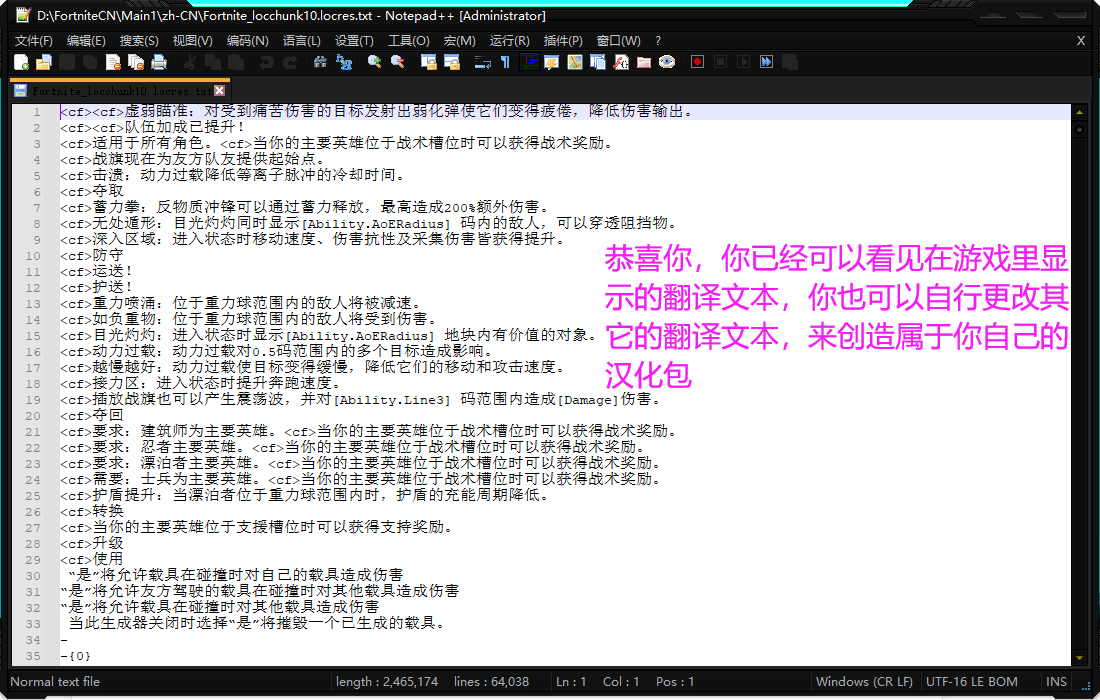Start macro recording with red dot icon

point(697,62)
